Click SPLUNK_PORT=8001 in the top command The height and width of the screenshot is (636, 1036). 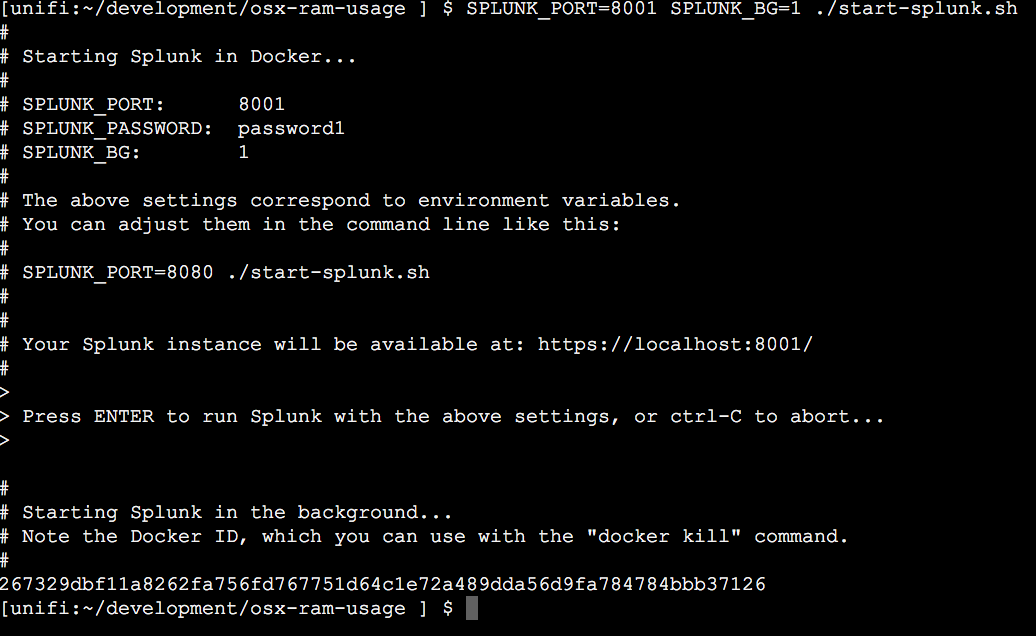point(562,9)
